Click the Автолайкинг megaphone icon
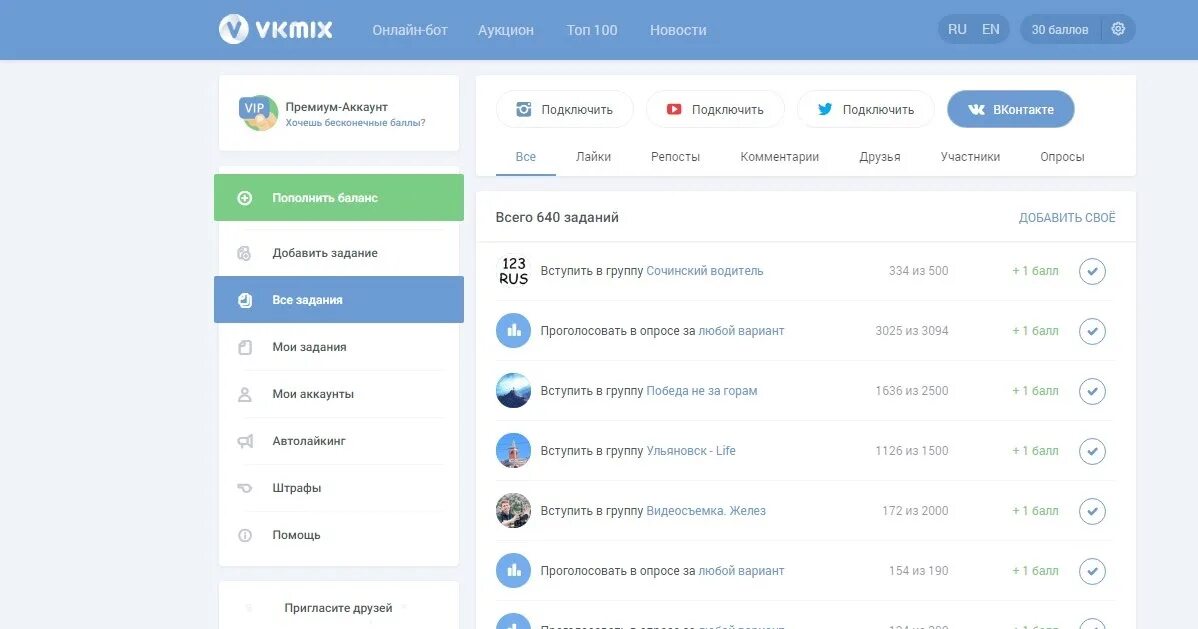Viewport: 1198px width, 629px height. tap(244, 441)
